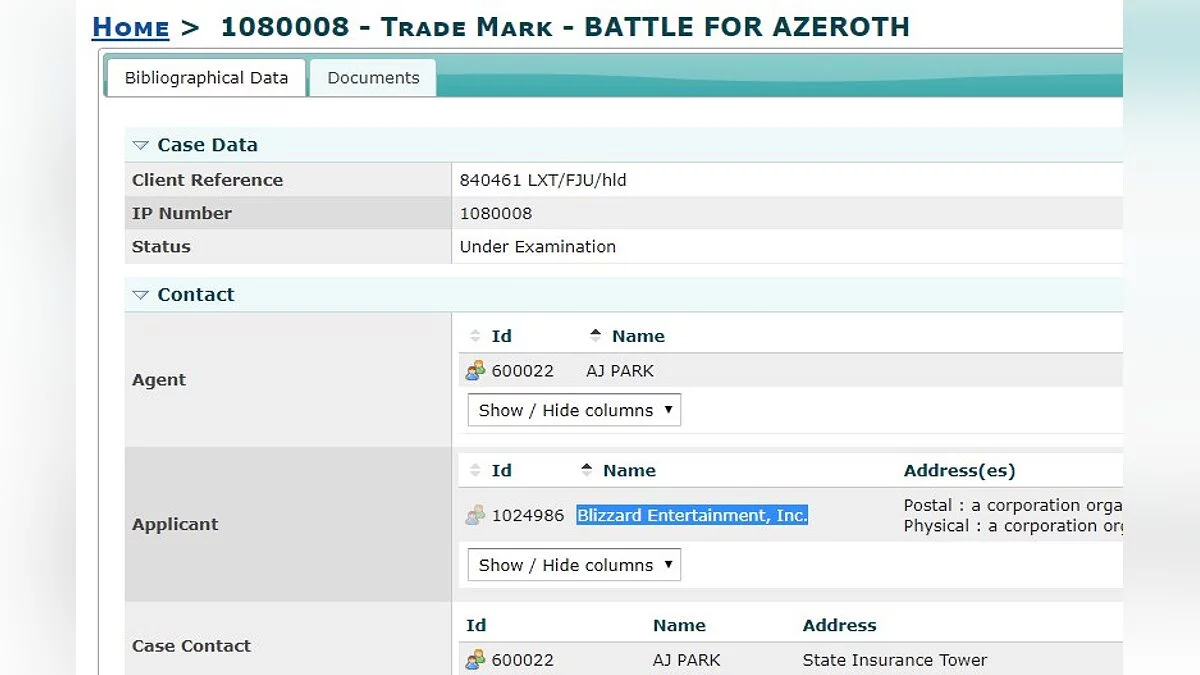Collapse the Contact section

point(141,295)
